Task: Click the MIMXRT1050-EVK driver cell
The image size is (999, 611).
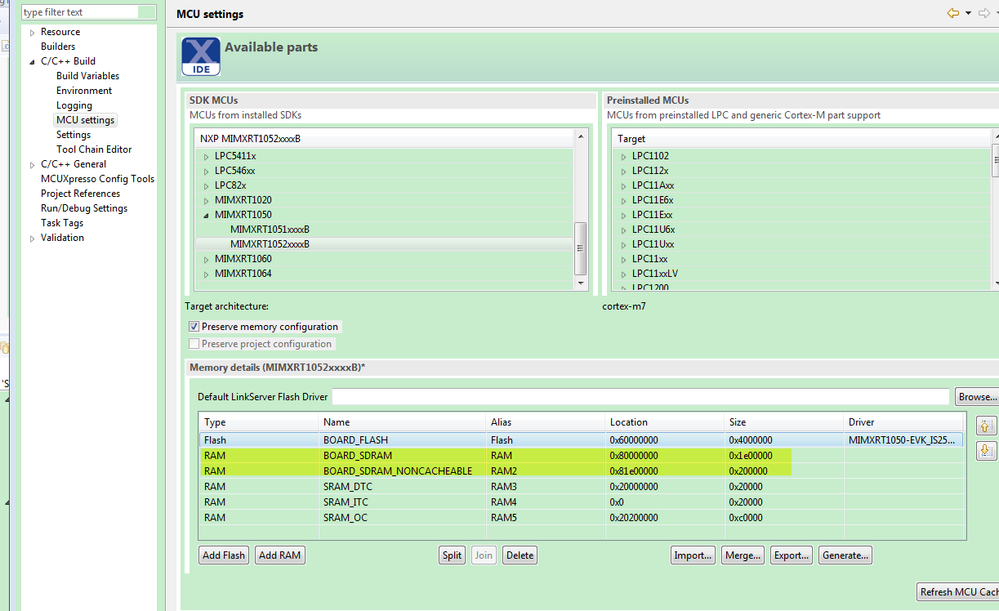Action: point(902,440)
